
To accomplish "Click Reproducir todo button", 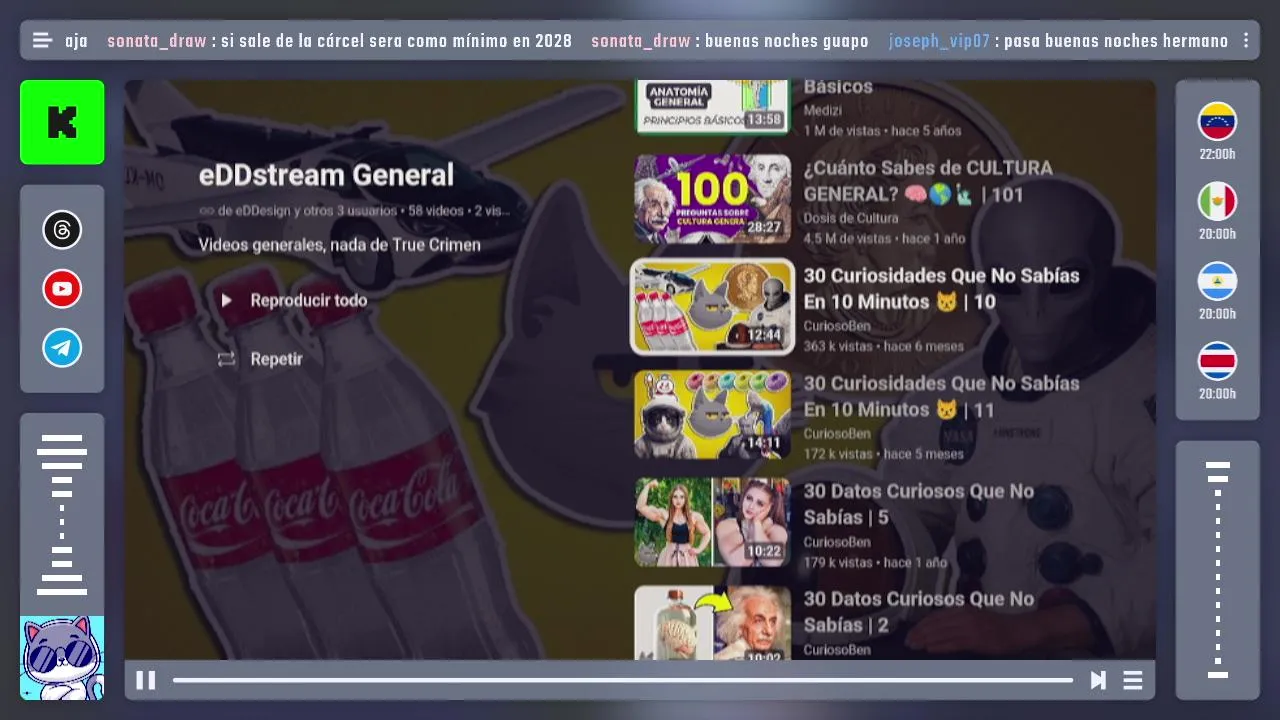I will tap(293, 300).
